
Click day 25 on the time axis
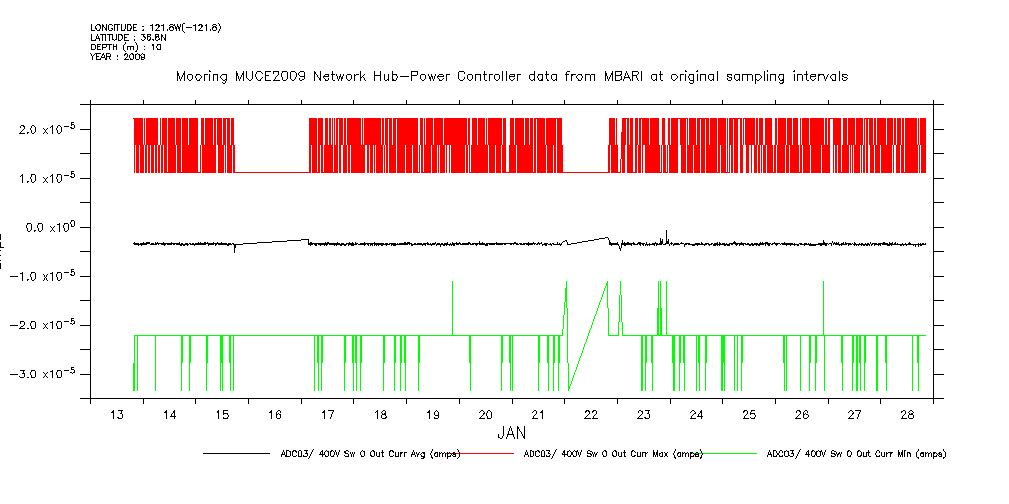tap(749, 415)
